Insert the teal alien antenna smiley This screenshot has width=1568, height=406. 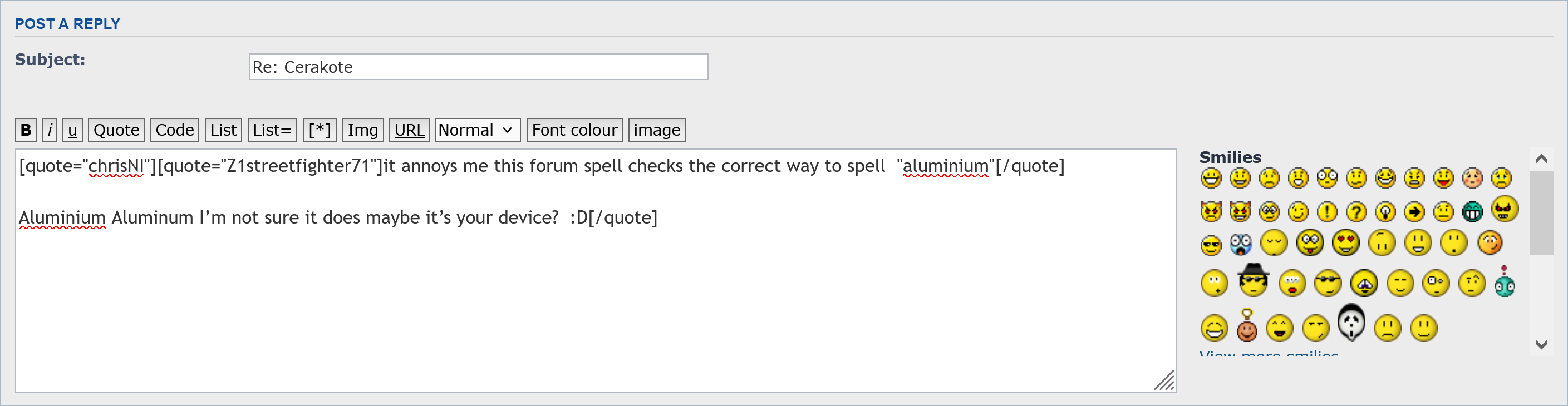(1505, 283)
